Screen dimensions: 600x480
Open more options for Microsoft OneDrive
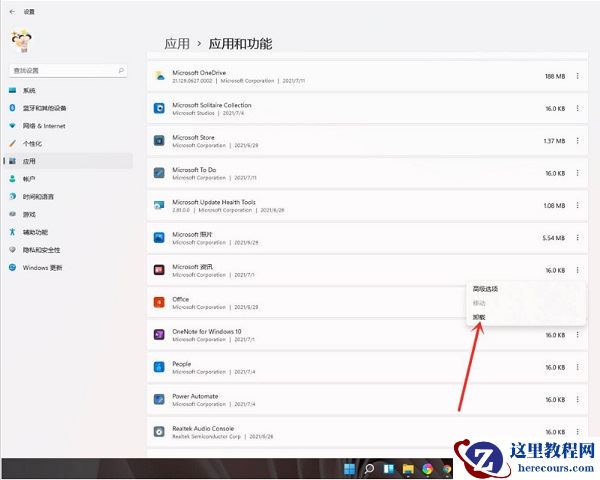coord(577,76)
